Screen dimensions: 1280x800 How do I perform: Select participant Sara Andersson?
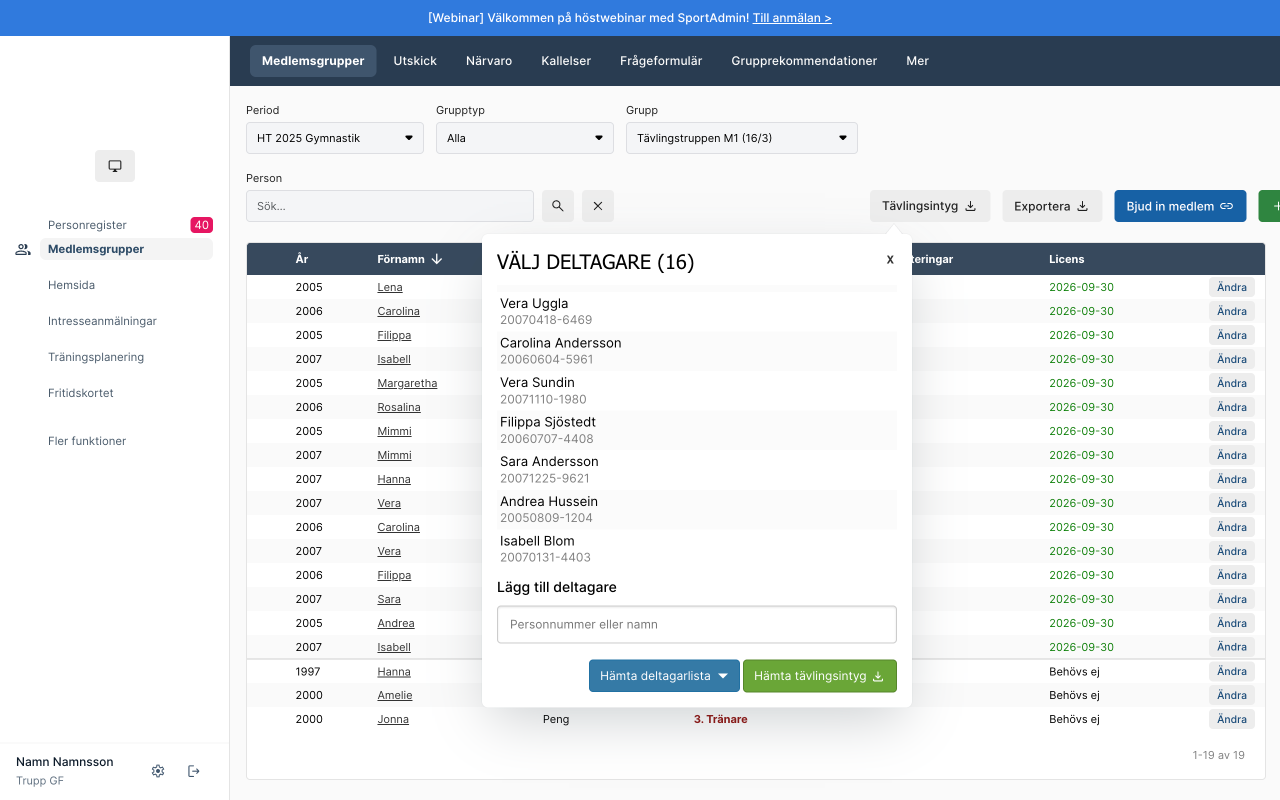(x=697, y=470)
